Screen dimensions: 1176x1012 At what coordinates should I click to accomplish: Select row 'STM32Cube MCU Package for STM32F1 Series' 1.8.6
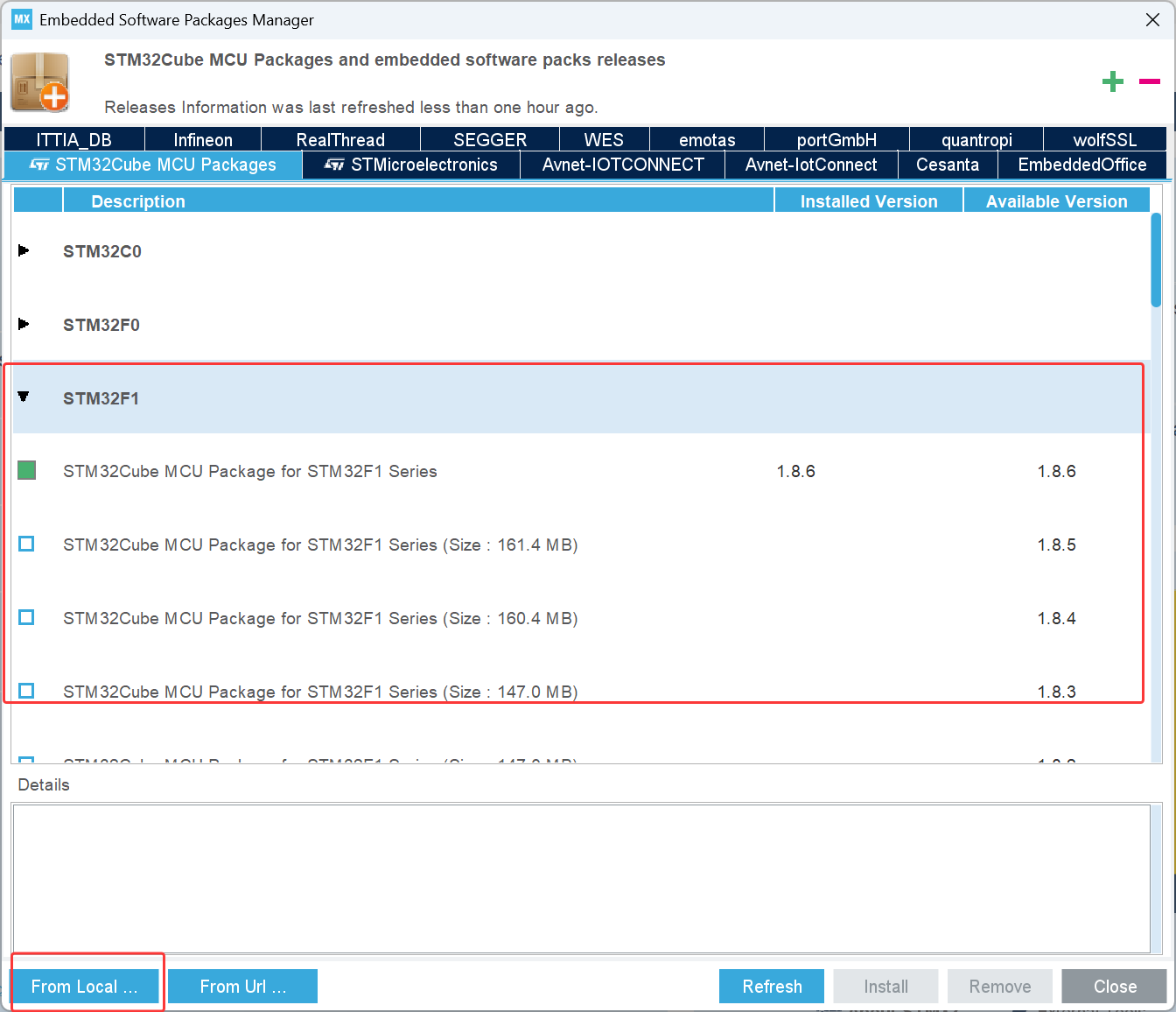click(x=581, y=471)
